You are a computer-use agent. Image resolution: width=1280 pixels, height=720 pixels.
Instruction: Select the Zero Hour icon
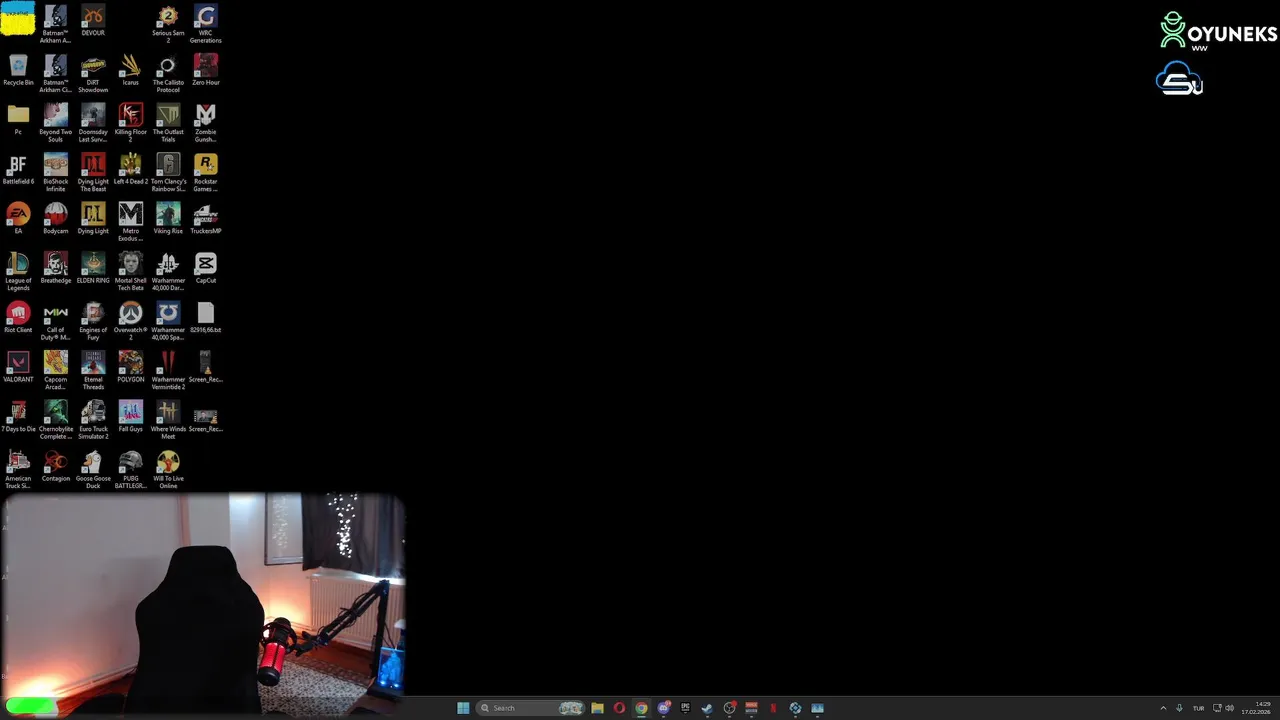205,70
